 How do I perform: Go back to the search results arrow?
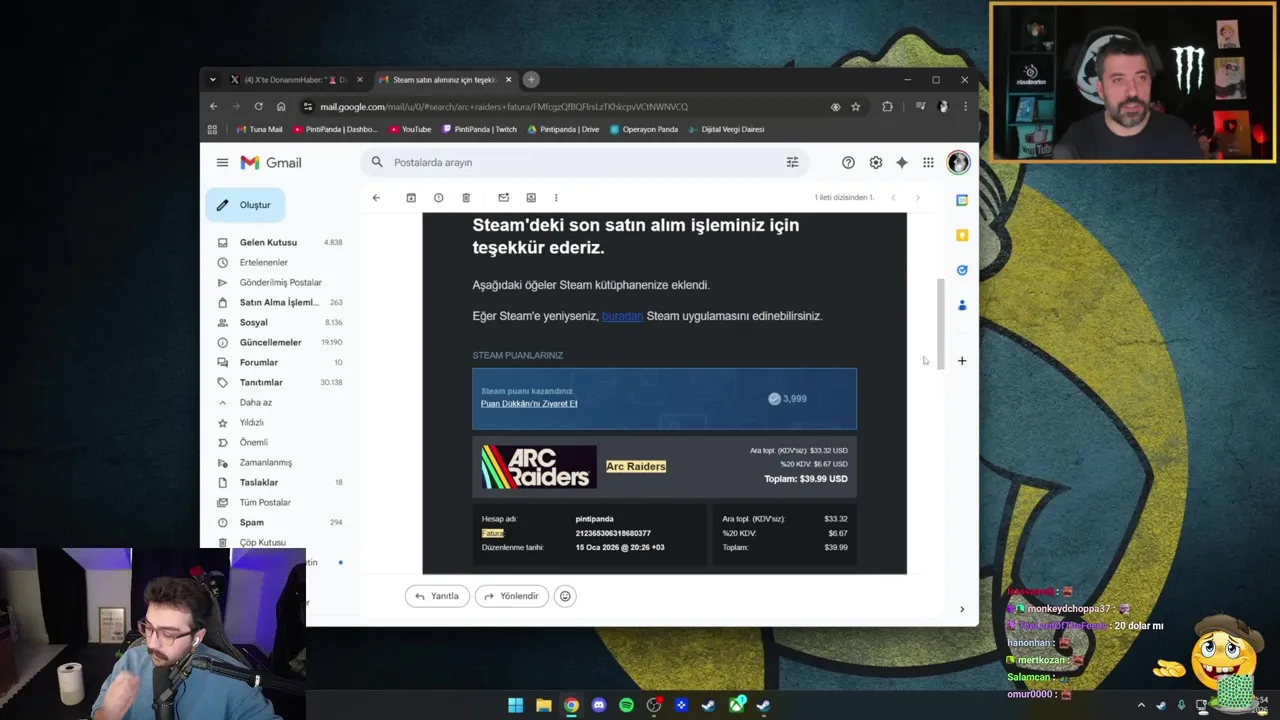376,197
